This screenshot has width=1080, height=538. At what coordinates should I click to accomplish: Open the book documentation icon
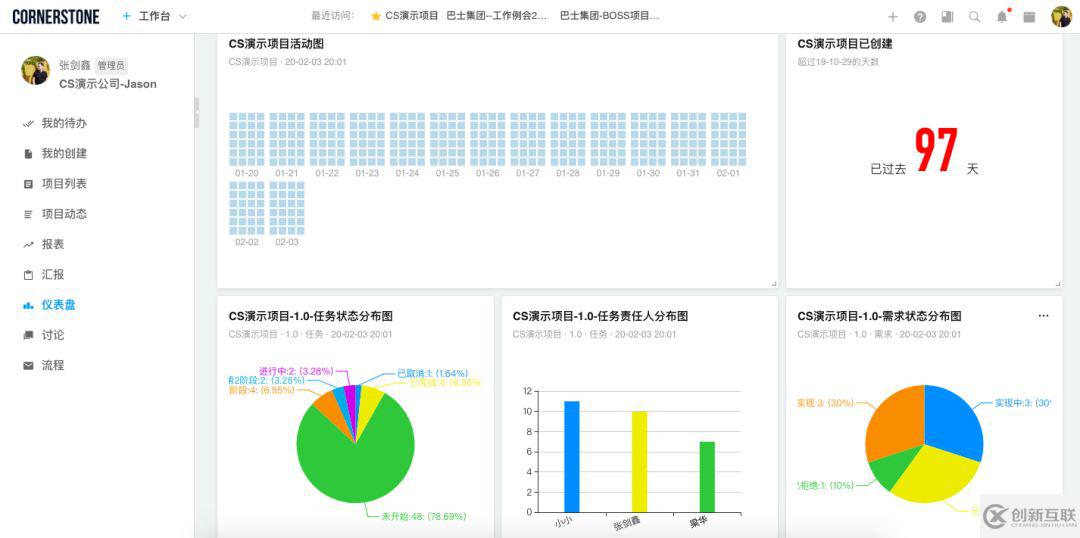[x=948, y=17]
